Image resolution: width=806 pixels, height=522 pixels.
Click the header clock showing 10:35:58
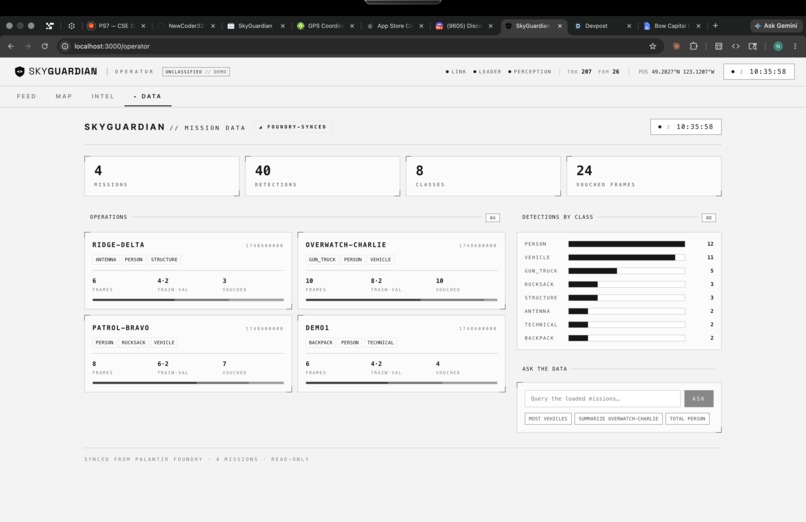click(759, 71)
